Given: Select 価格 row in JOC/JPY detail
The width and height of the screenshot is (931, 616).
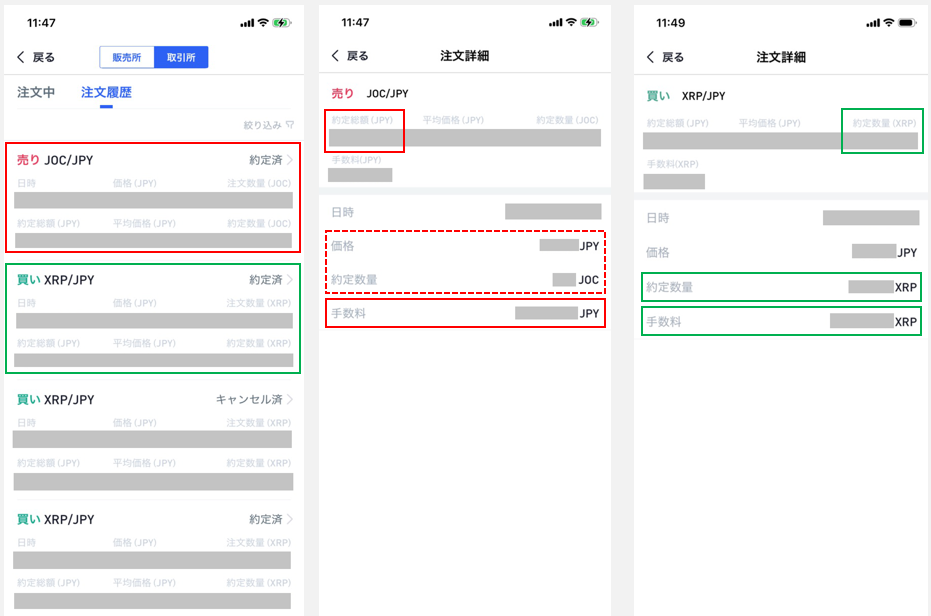Looking at the screenshot, I should point(466,245).
